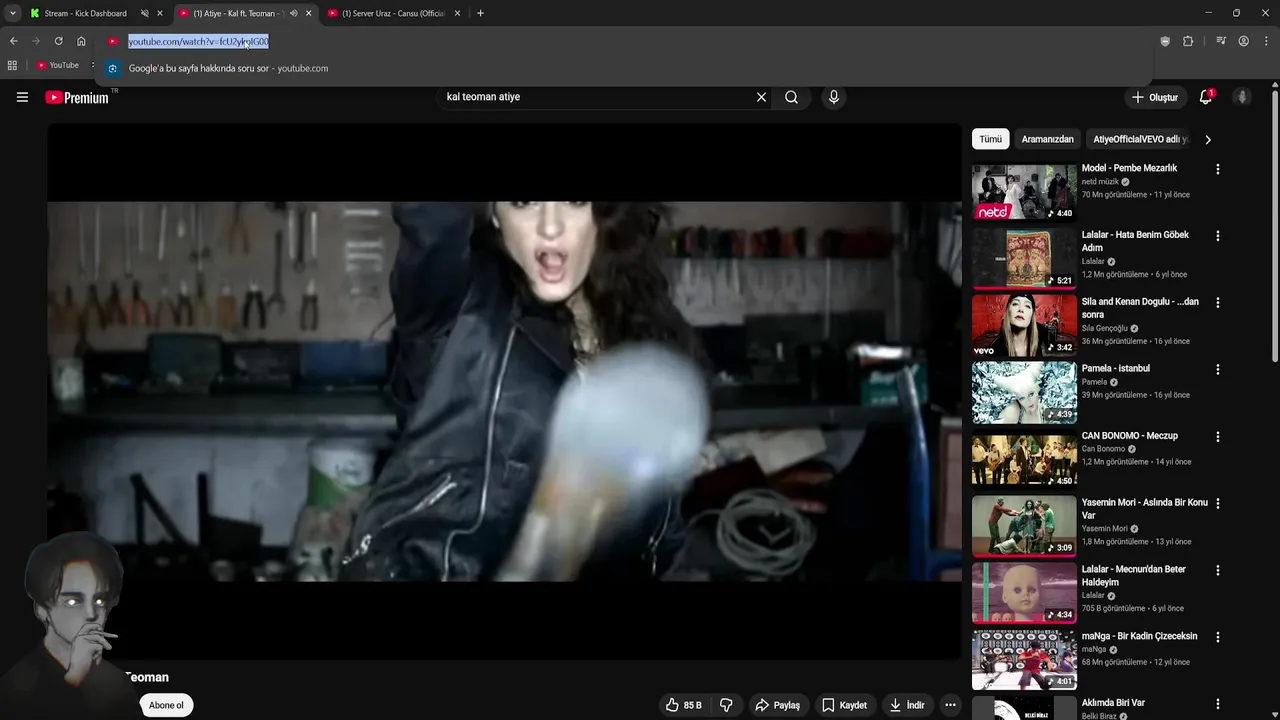Viewport: 1280px width, 720px height.
Task: Switch to Server Uraz - Cansu tab
Action: (393, 13)
